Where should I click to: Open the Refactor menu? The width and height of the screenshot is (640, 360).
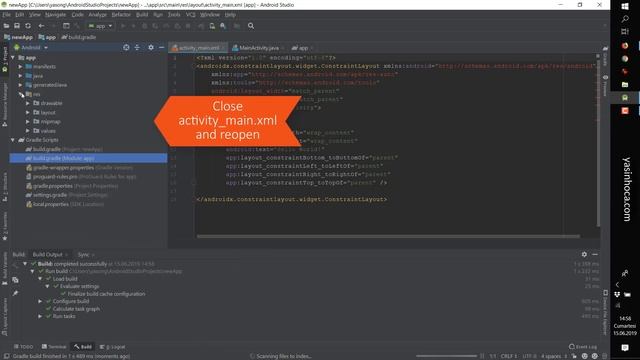click(121, 15)
